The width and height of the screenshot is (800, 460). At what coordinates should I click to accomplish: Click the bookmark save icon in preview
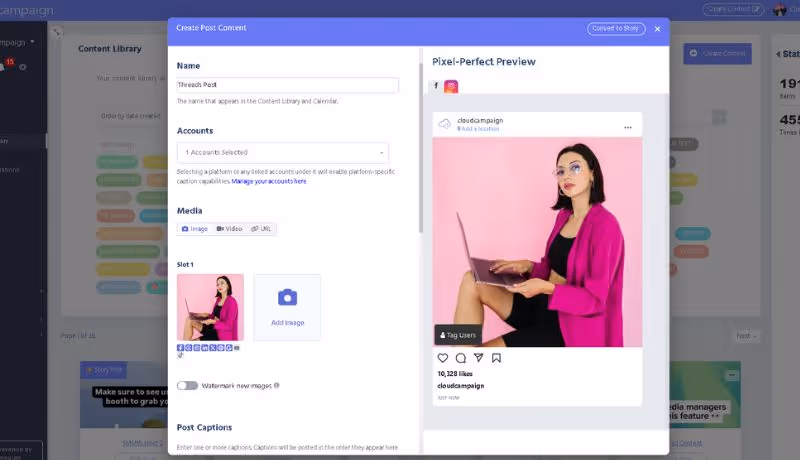point(496,358)
